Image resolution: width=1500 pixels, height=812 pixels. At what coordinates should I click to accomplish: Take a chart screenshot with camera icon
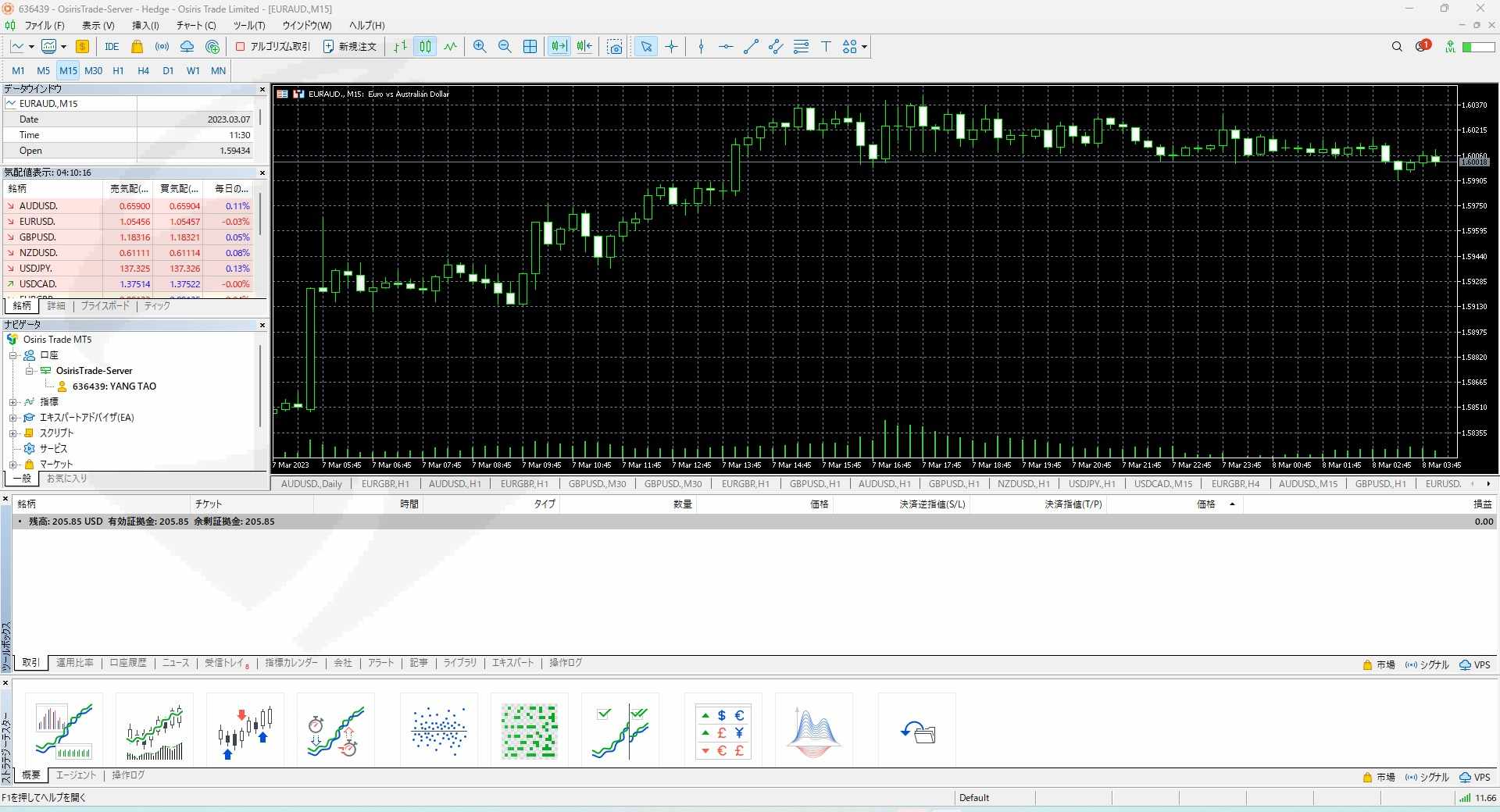click(615, 47)
